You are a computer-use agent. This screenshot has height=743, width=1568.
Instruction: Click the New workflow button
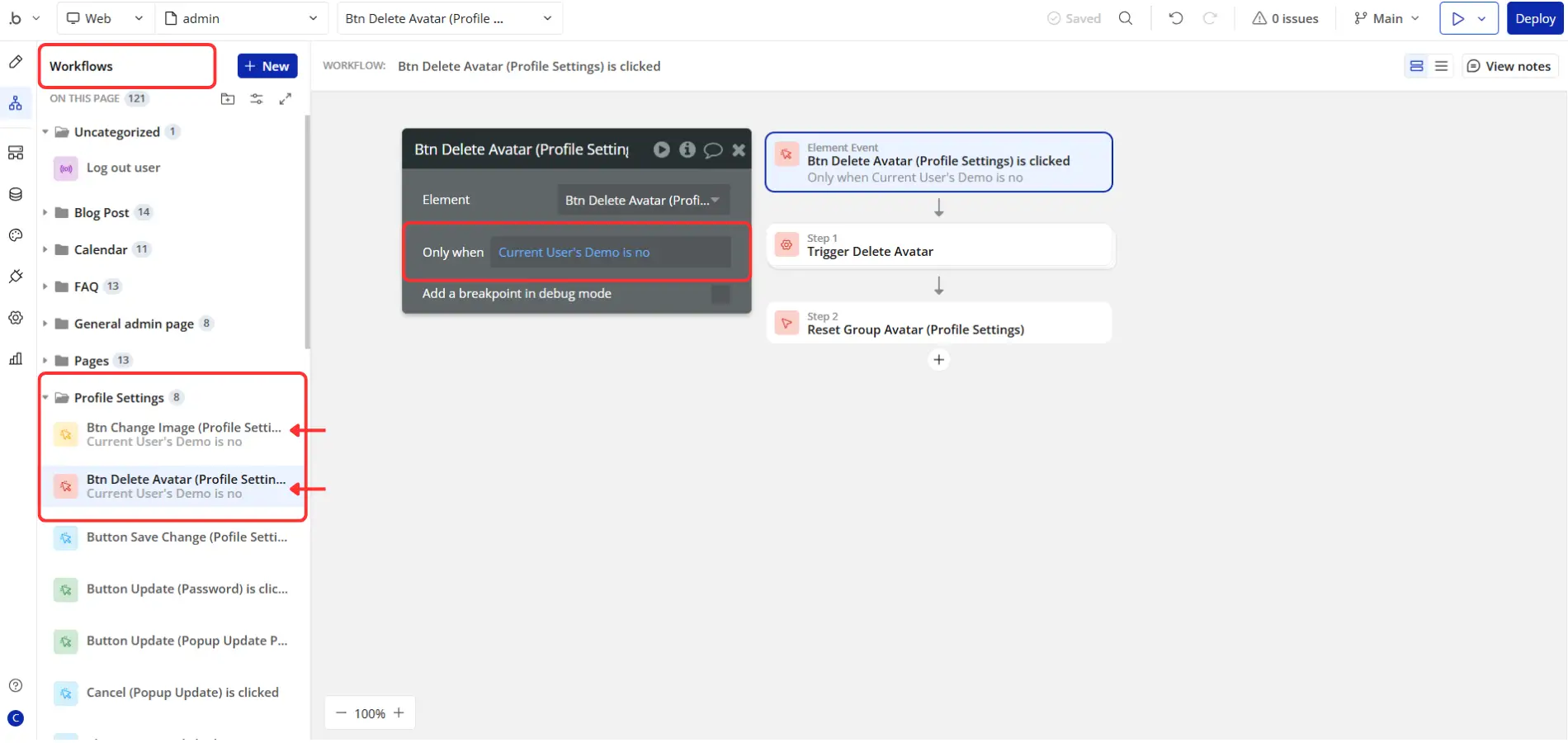click(267, 66)
